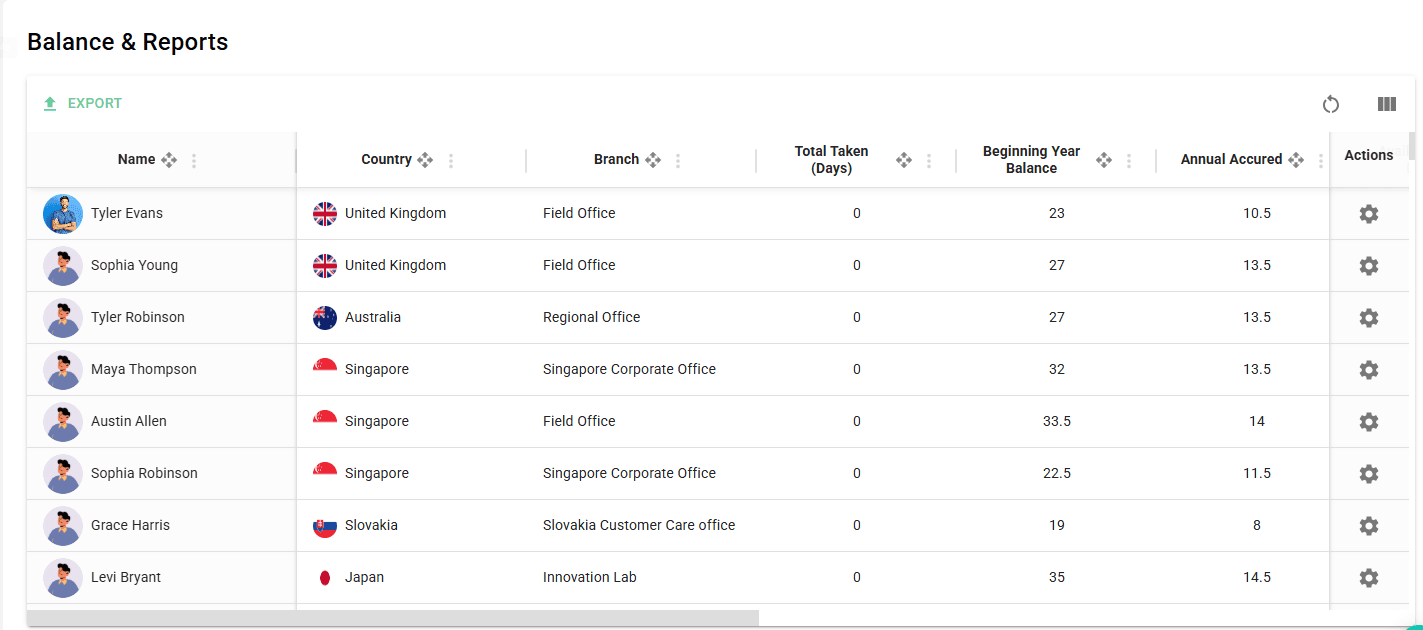Click settings gear for Tyler Evans

click(x=1368, y=214)
